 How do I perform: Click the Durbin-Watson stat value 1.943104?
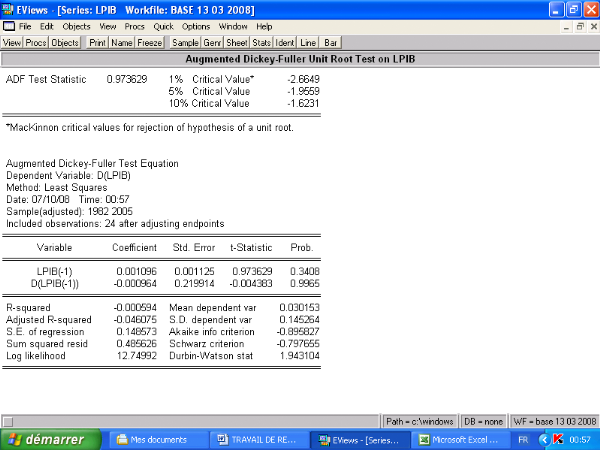[299, 355]
